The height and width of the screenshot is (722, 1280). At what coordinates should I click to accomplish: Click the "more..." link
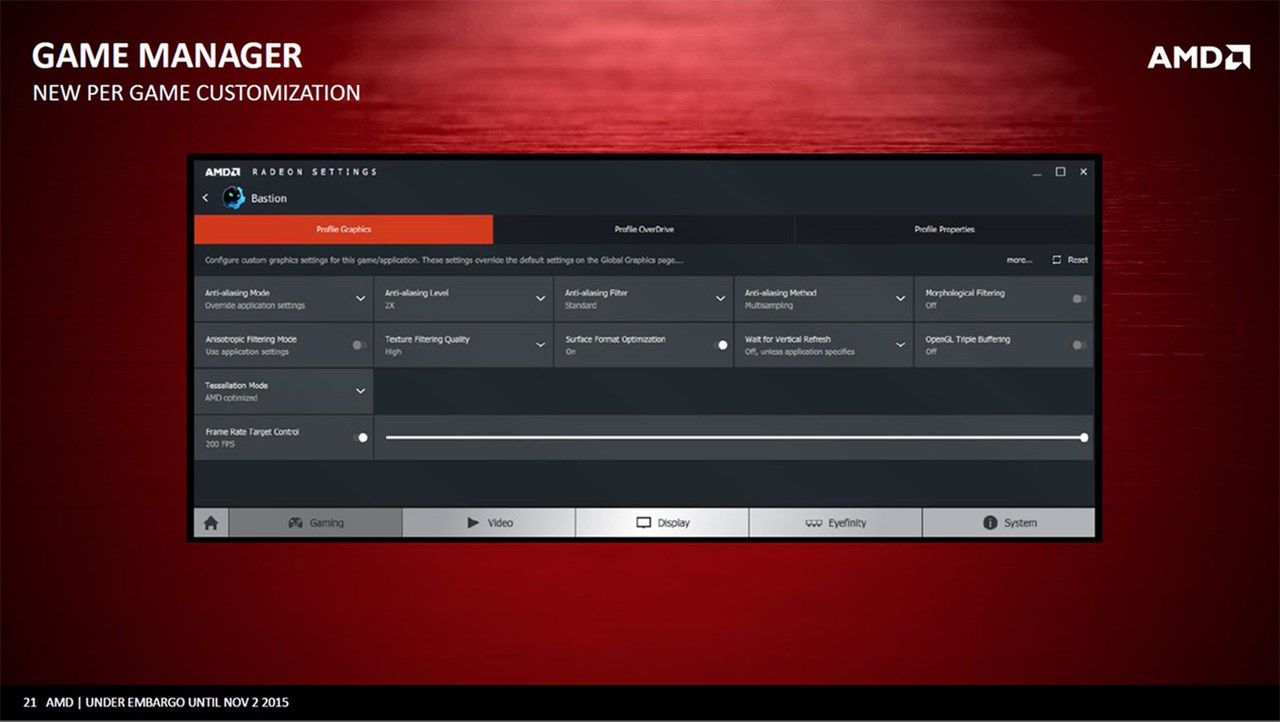click(1019, 260)
